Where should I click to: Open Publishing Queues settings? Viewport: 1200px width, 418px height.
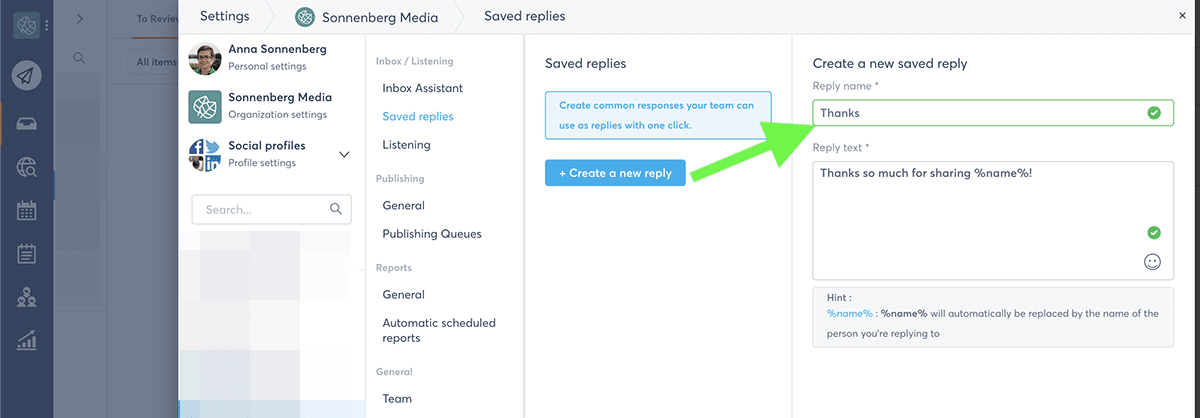click(431, 234)
